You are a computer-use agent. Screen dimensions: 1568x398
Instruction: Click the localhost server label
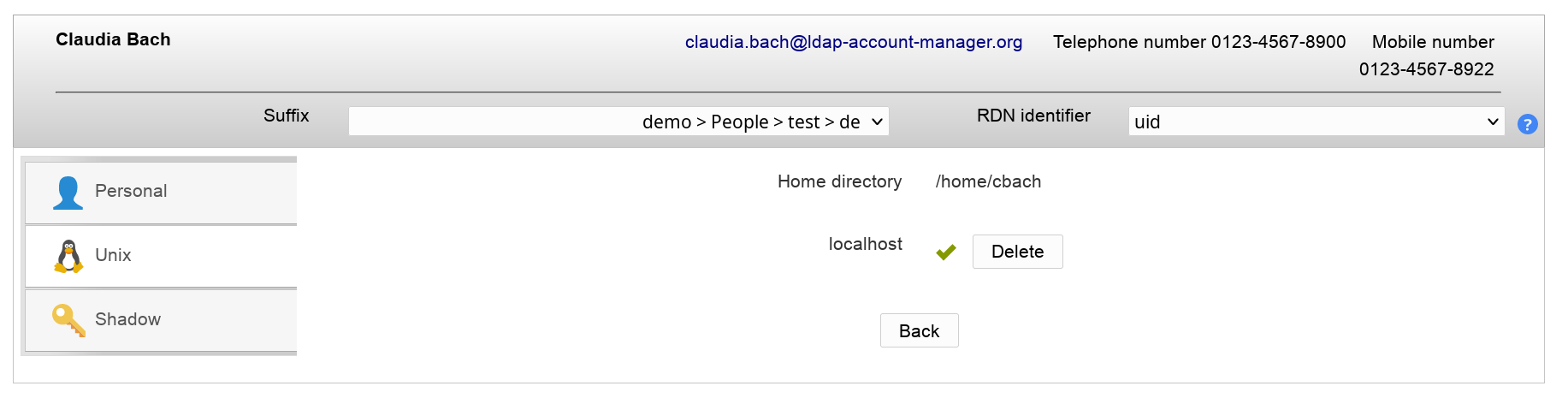[x=865, y=244]
